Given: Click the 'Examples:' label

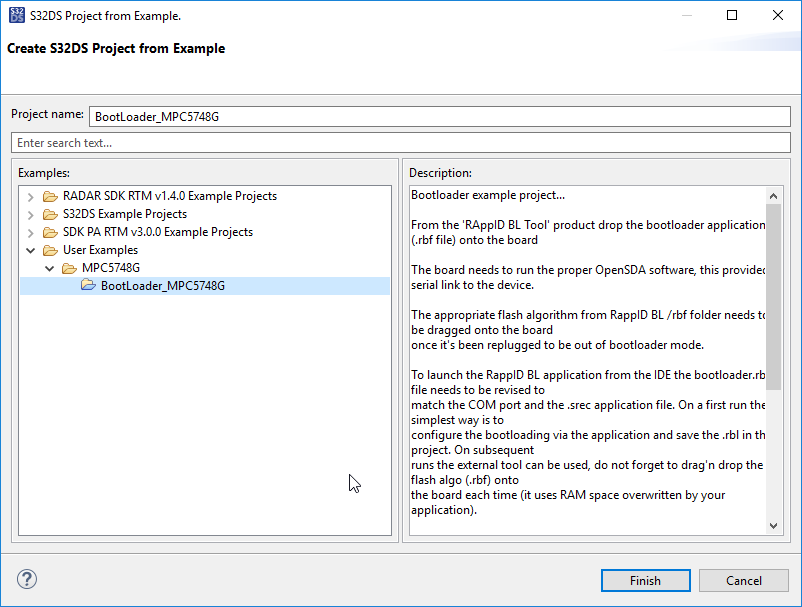Looking at the screenshot, I should tap(44, 173).
